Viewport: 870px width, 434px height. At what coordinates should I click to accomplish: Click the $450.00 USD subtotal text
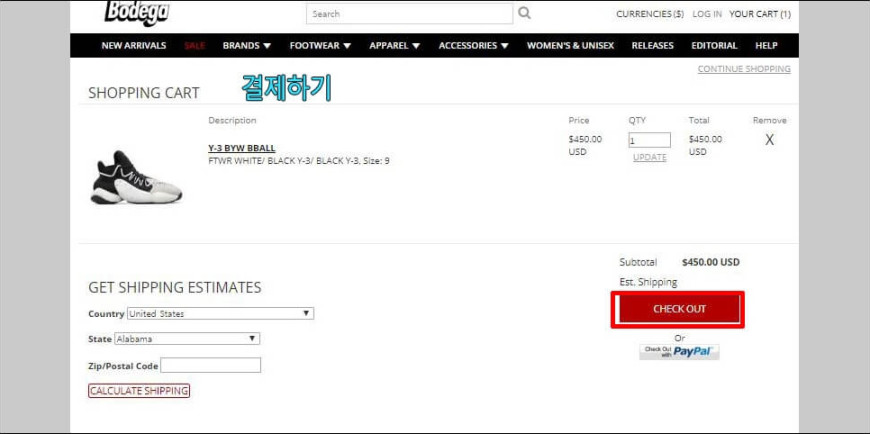click(x=711, y=263)
